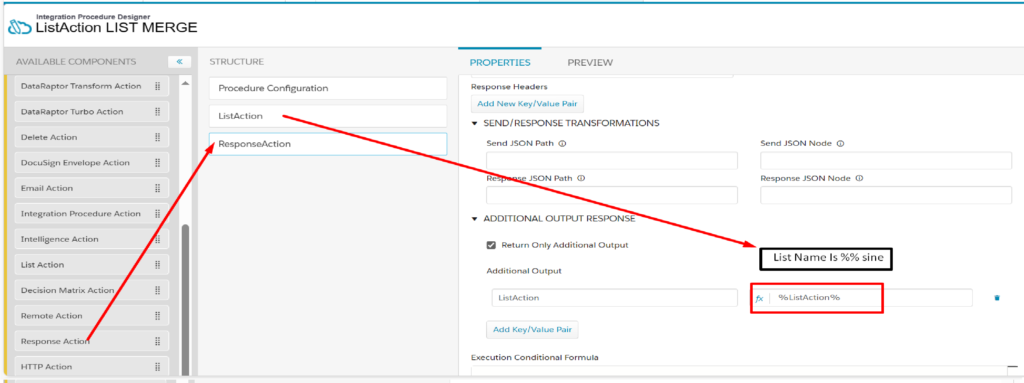Click the scroll-up arrow of the components list

185,83
